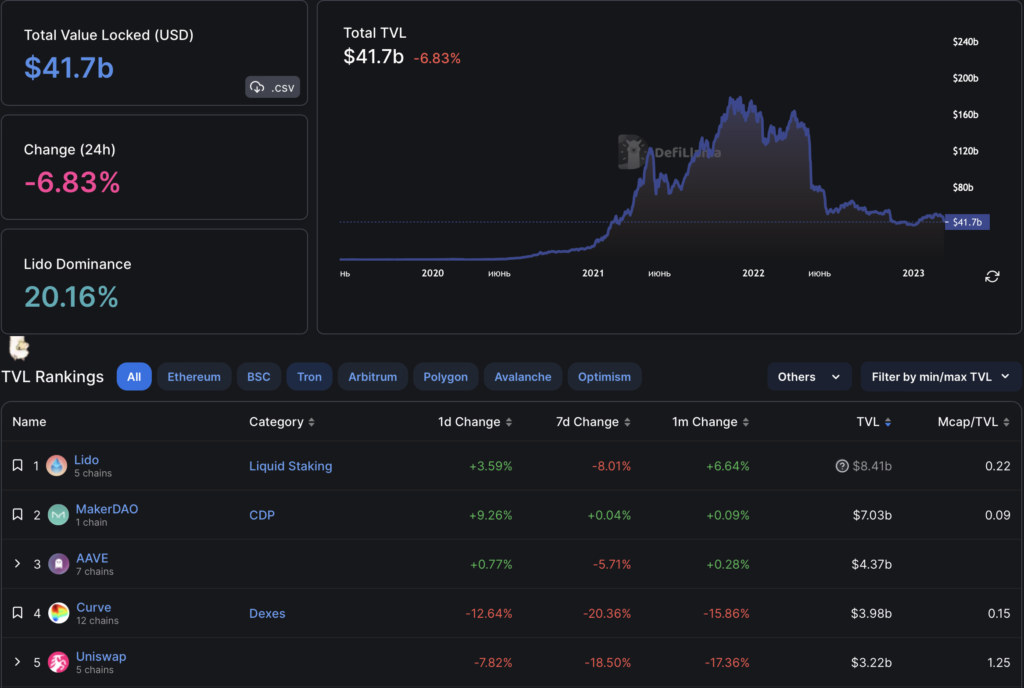This screenshot has height=688, width=1024.
Task: Expand the Uniswap row chevron
Action: click(x=17, y=662)
